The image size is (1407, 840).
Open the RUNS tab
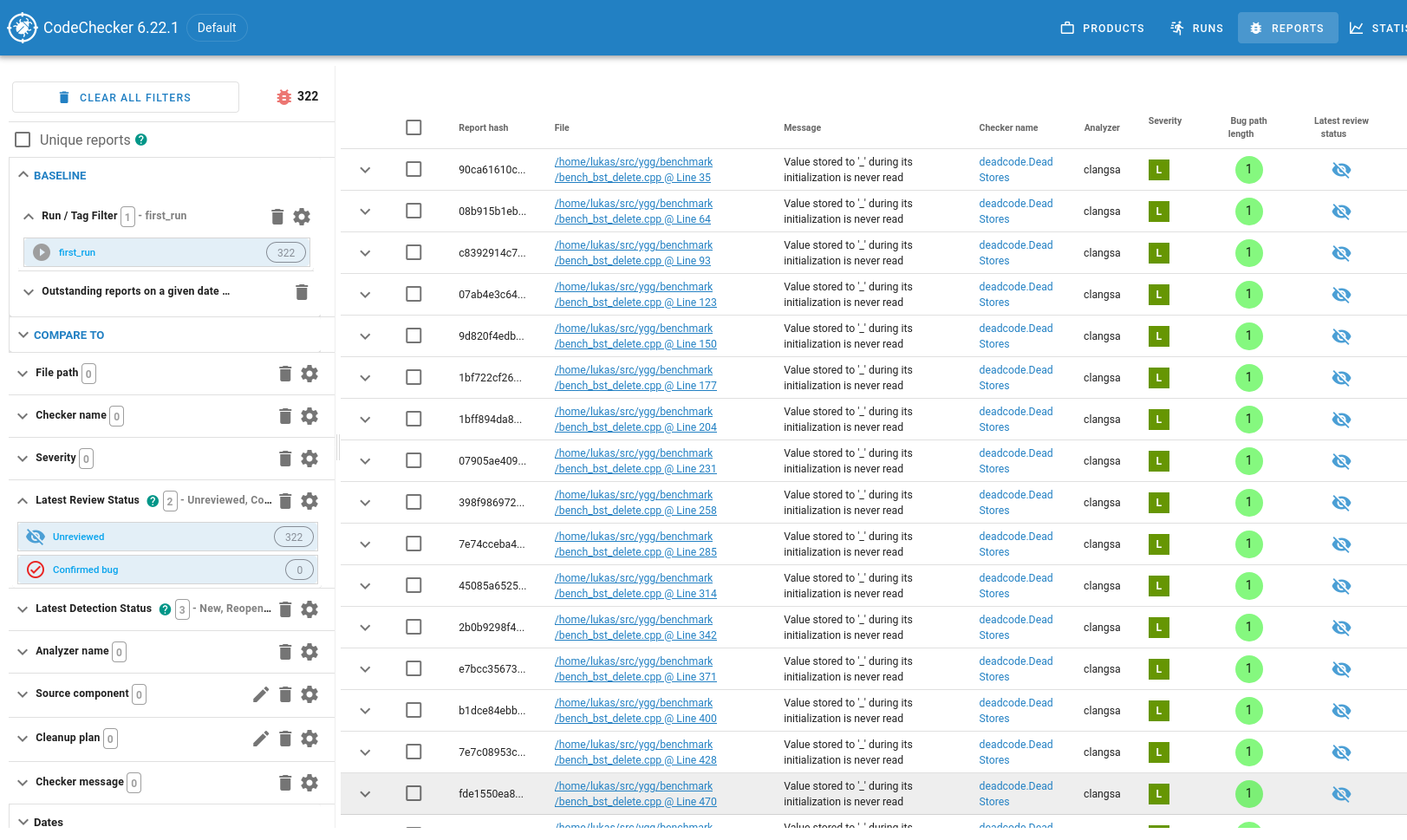click(x=1196, y=29)
